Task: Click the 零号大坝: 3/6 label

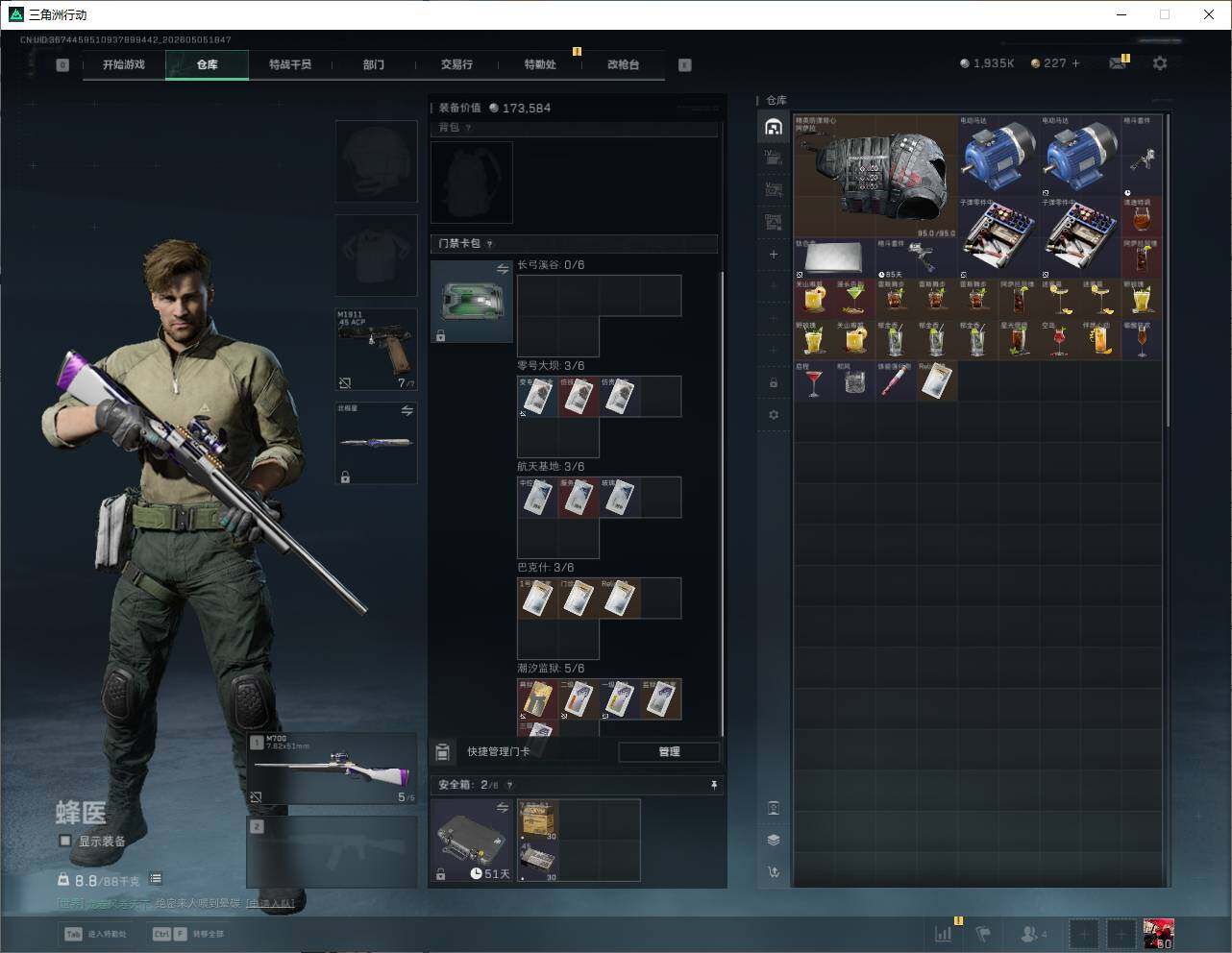Action: pos(551,365)
